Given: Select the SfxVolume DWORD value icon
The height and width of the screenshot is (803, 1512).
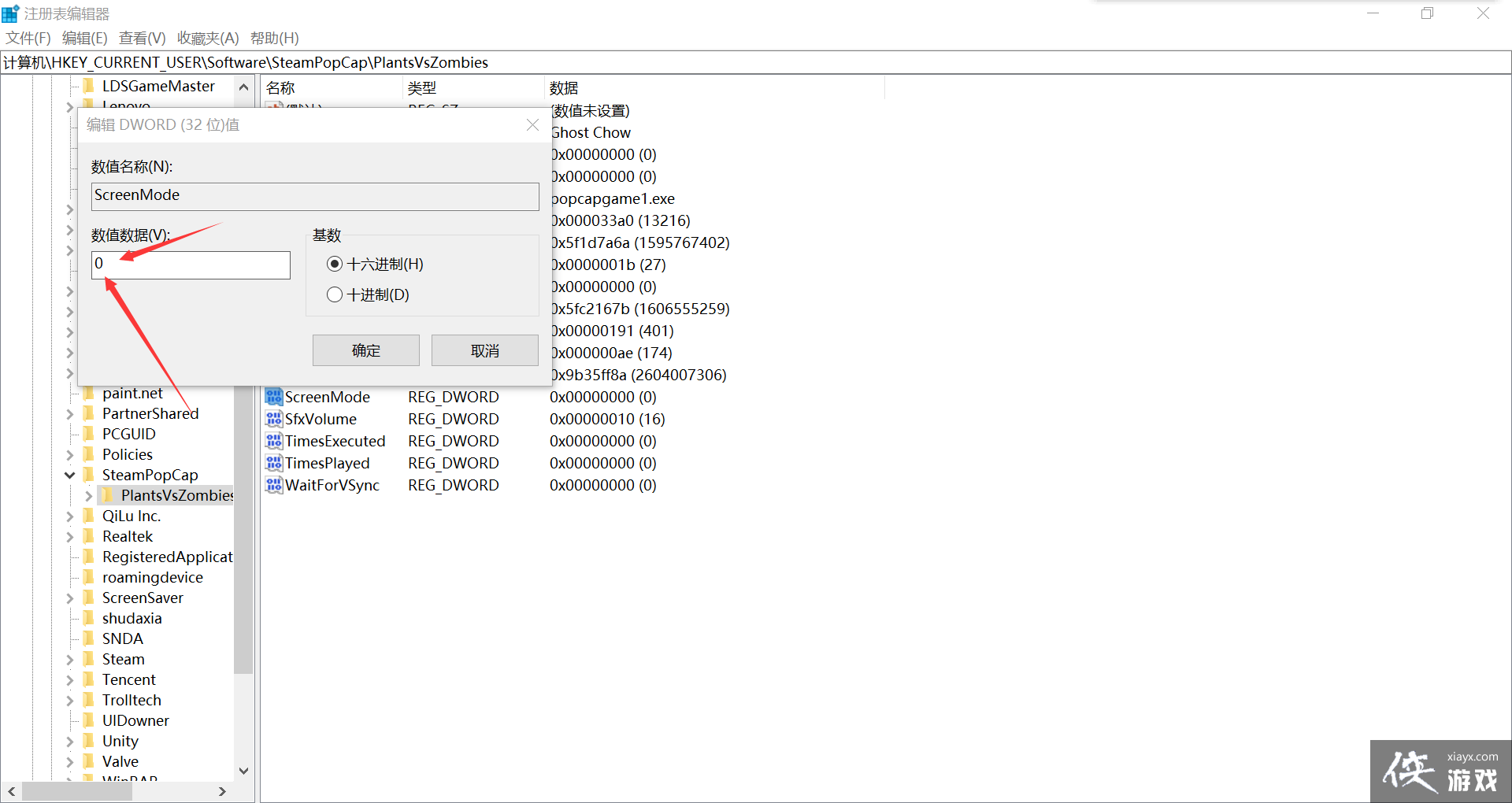Looking at the screenshot, I should tap(273, 419).
